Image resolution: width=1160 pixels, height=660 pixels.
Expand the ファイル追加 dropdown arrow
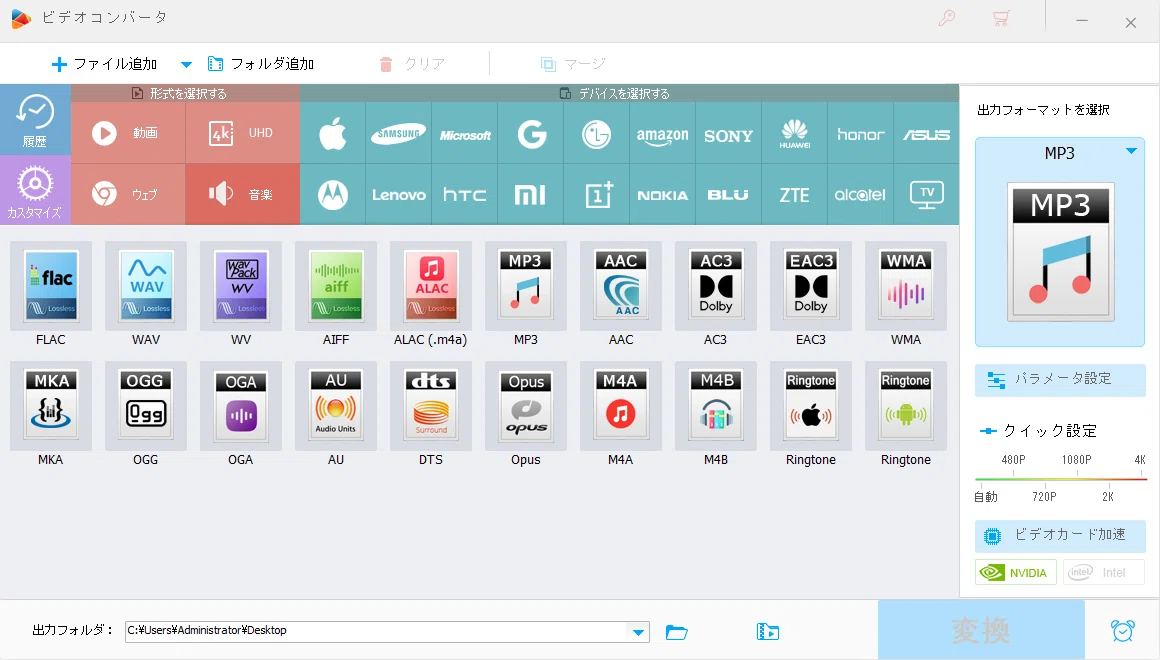[x=186, y=64]
